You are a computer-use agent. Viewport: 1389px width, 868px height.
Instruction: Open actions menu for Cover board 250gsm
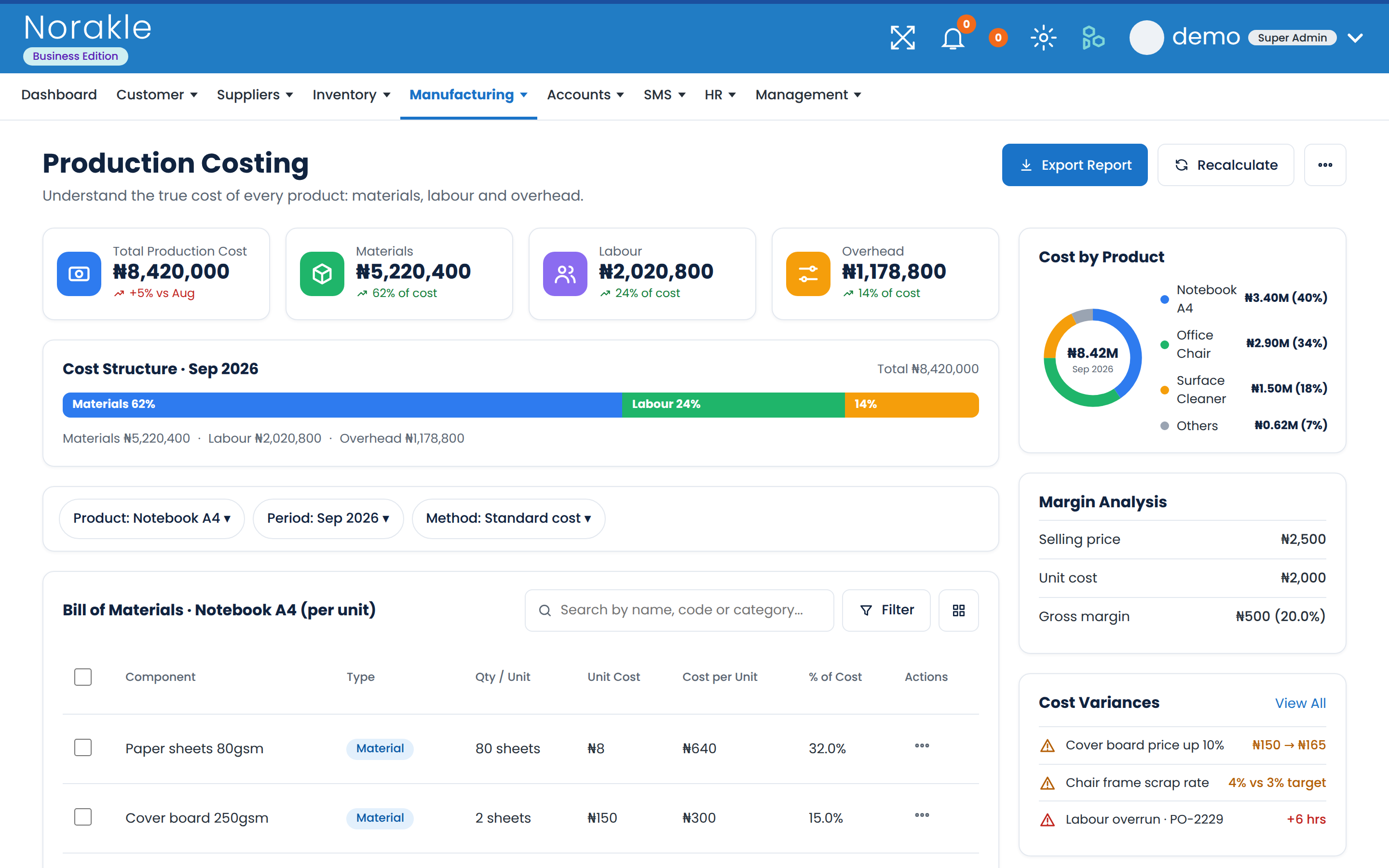(922, 815)
